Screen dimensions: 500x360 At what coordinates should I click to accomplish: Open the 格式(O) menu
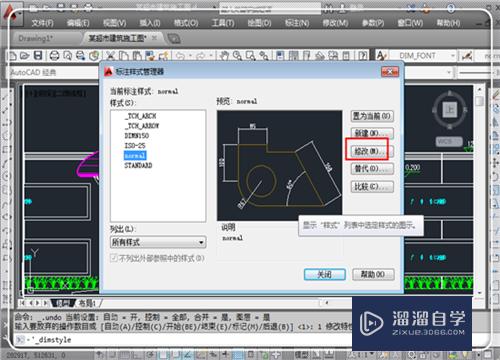pyautogui.click(x=186, y=23)
